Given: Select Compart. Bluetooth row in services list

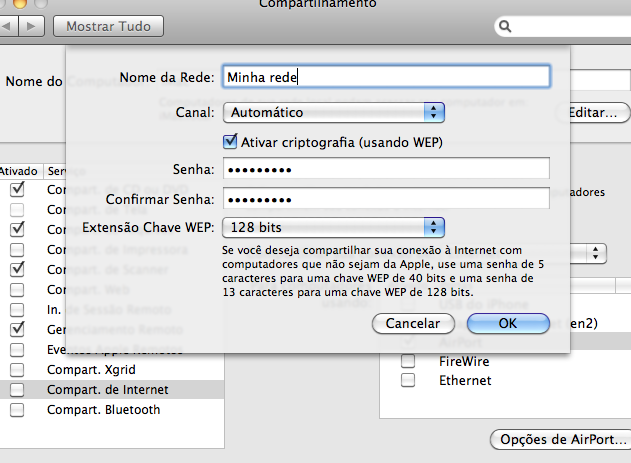Looking at the screenshot, I should (103, 410).
